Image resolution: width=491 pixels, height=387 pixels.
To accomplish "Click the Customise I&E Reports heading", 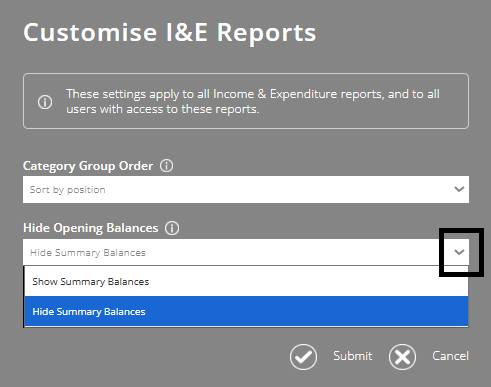I will click(x=170, y=33).
